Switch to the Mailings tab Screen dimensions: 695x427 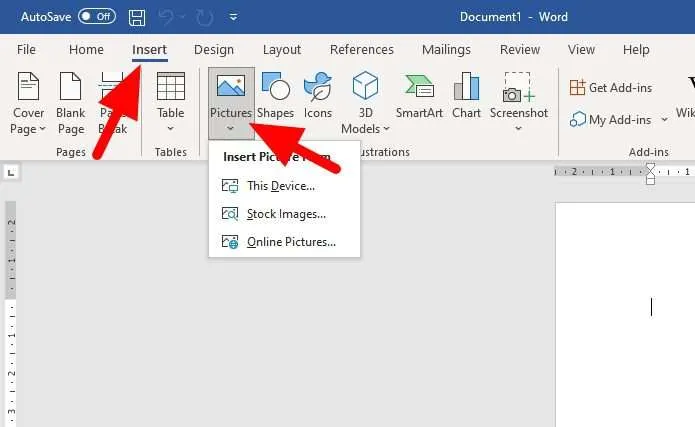[x=446, y=50]
